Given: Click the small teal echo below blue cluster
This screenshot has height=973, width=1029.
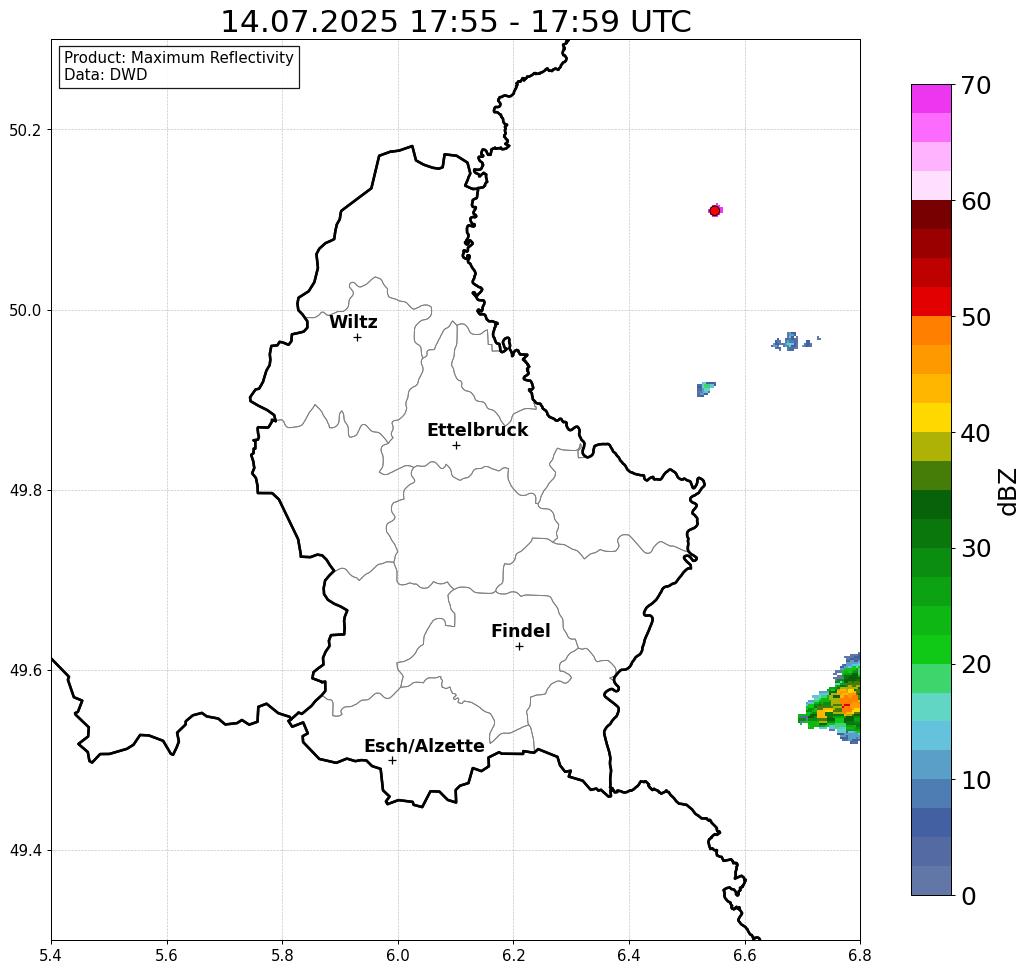Looking at the screenshot, I should click(705, 389).
